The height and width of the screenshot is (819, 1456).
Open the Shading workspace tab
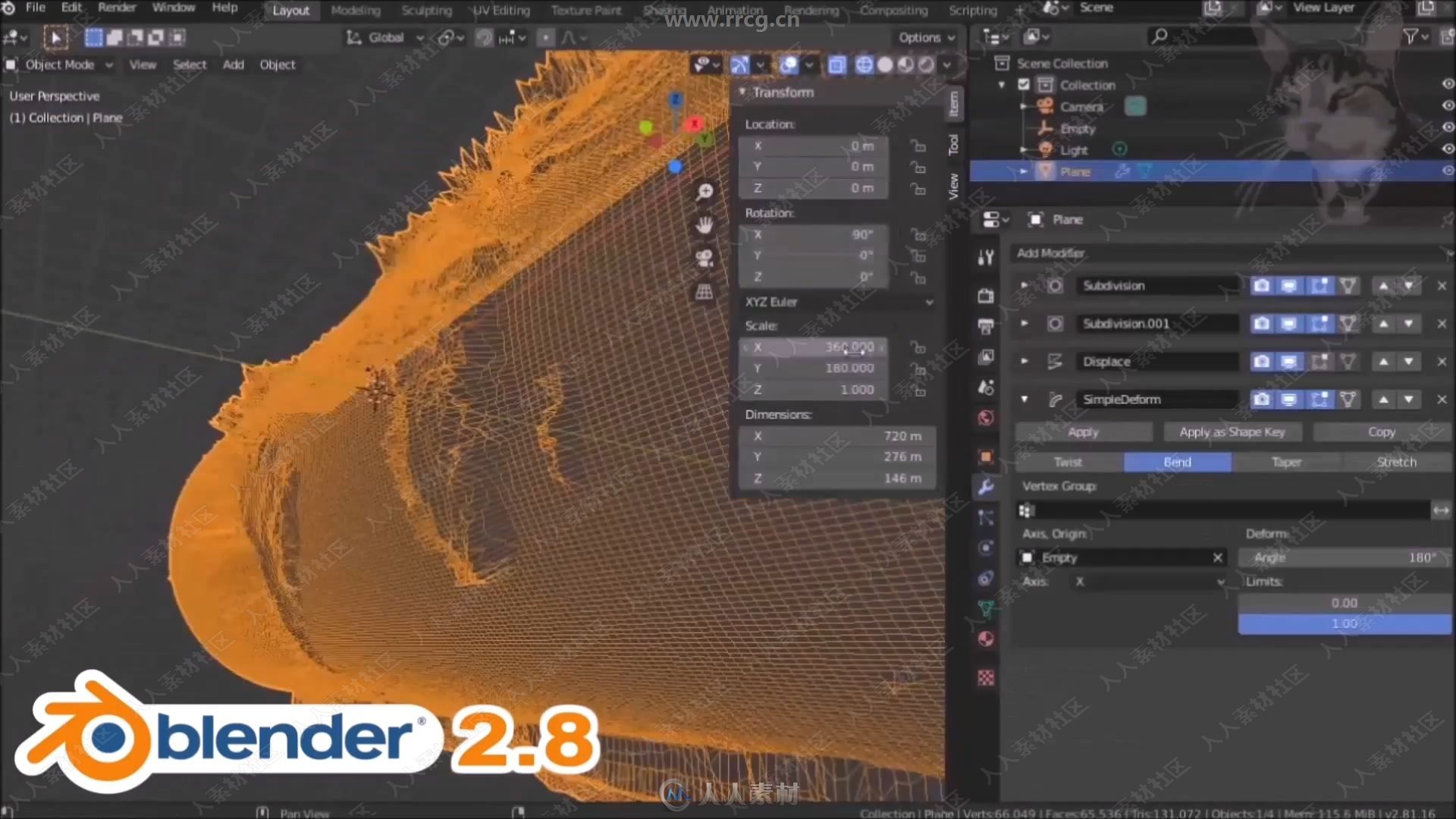click(664, 8)
